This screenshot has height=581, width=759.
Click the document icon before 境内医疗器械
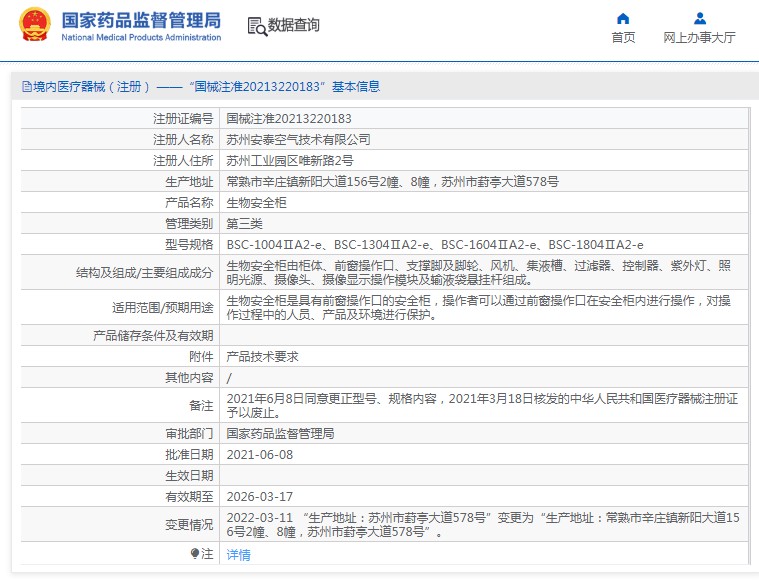point(27,87)
